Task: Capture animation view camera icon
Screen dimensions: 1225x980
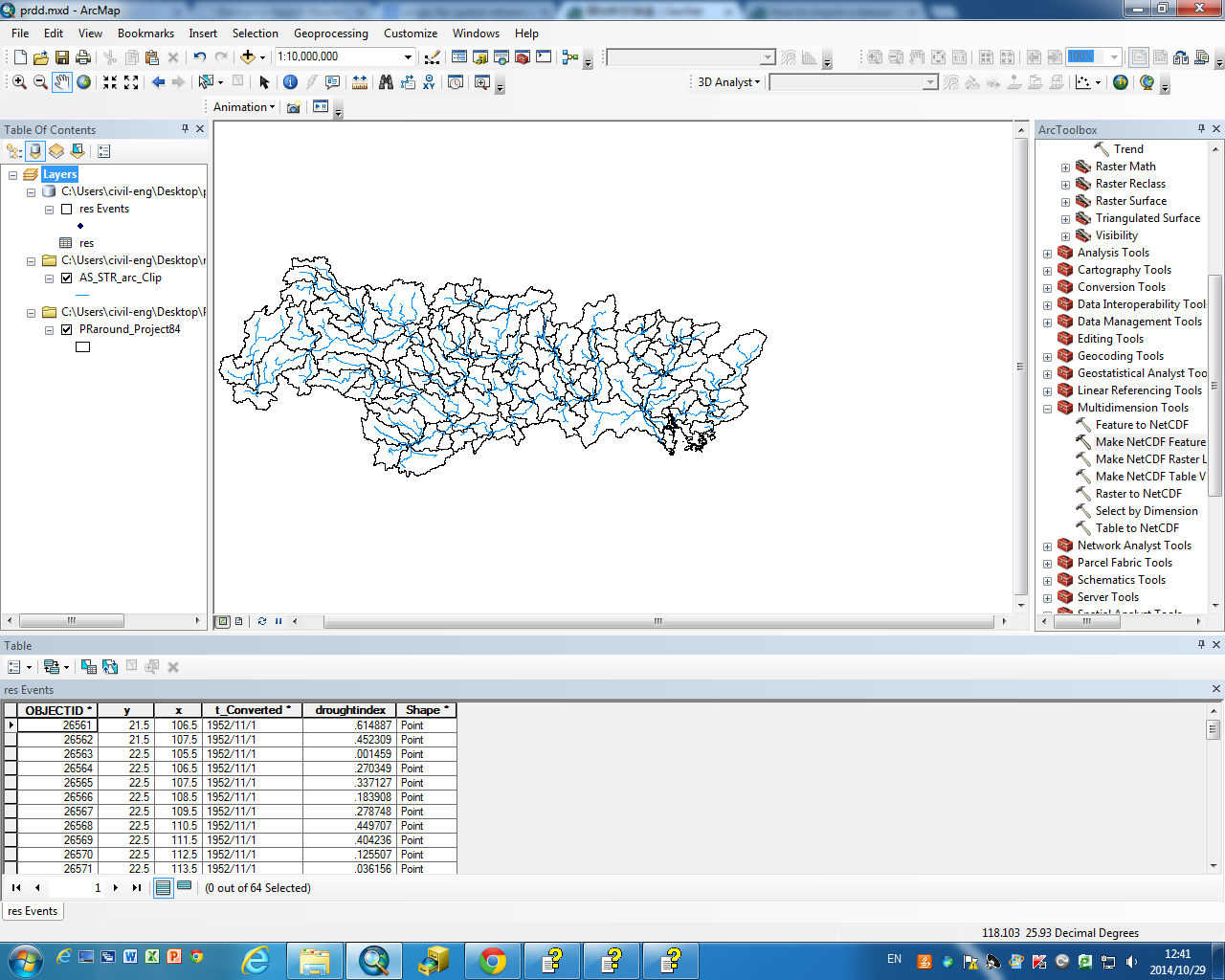Action: click(294, 107)
